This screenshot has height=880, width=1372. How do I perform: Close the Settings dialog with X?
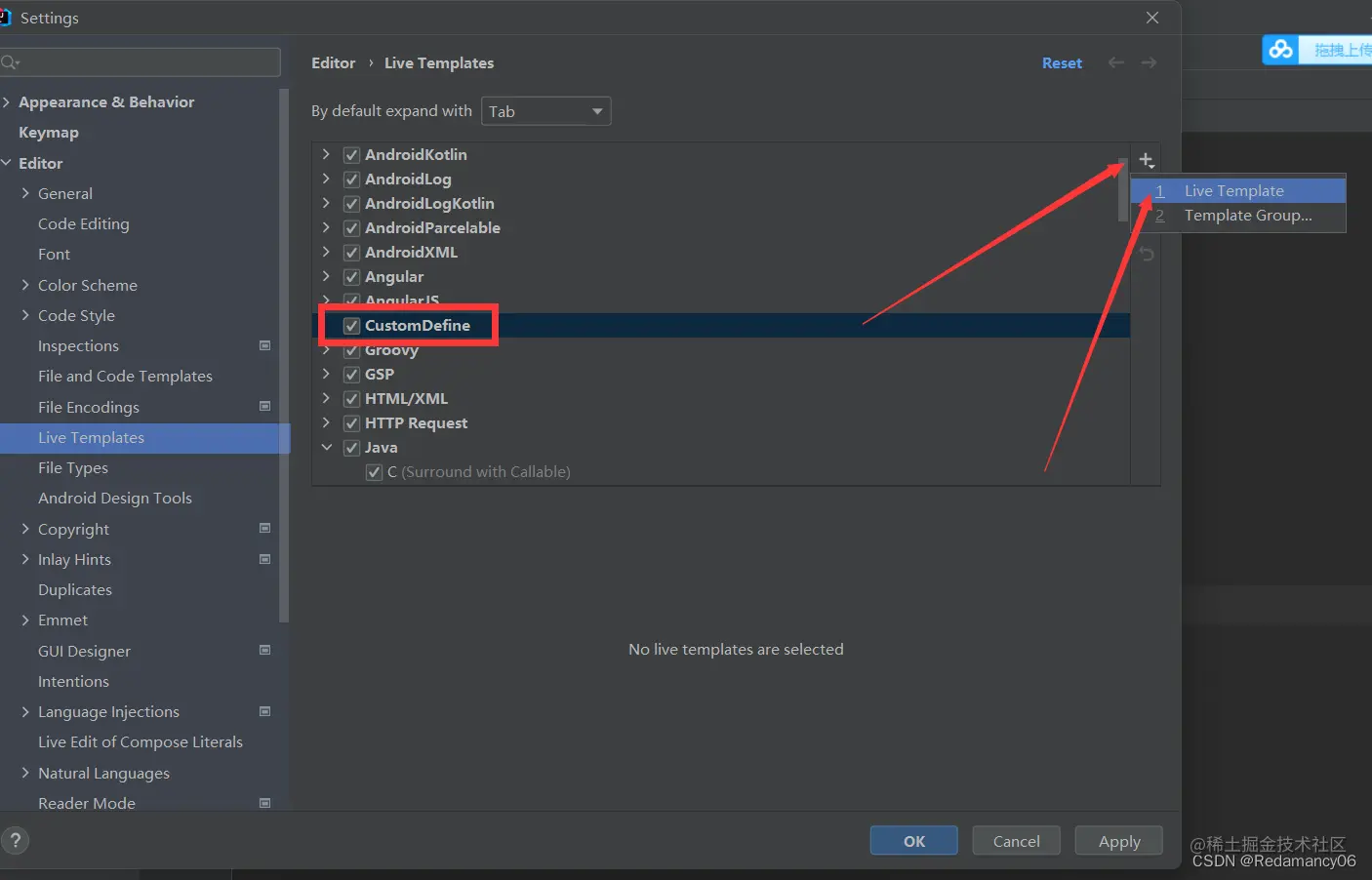coord(1152,18)
